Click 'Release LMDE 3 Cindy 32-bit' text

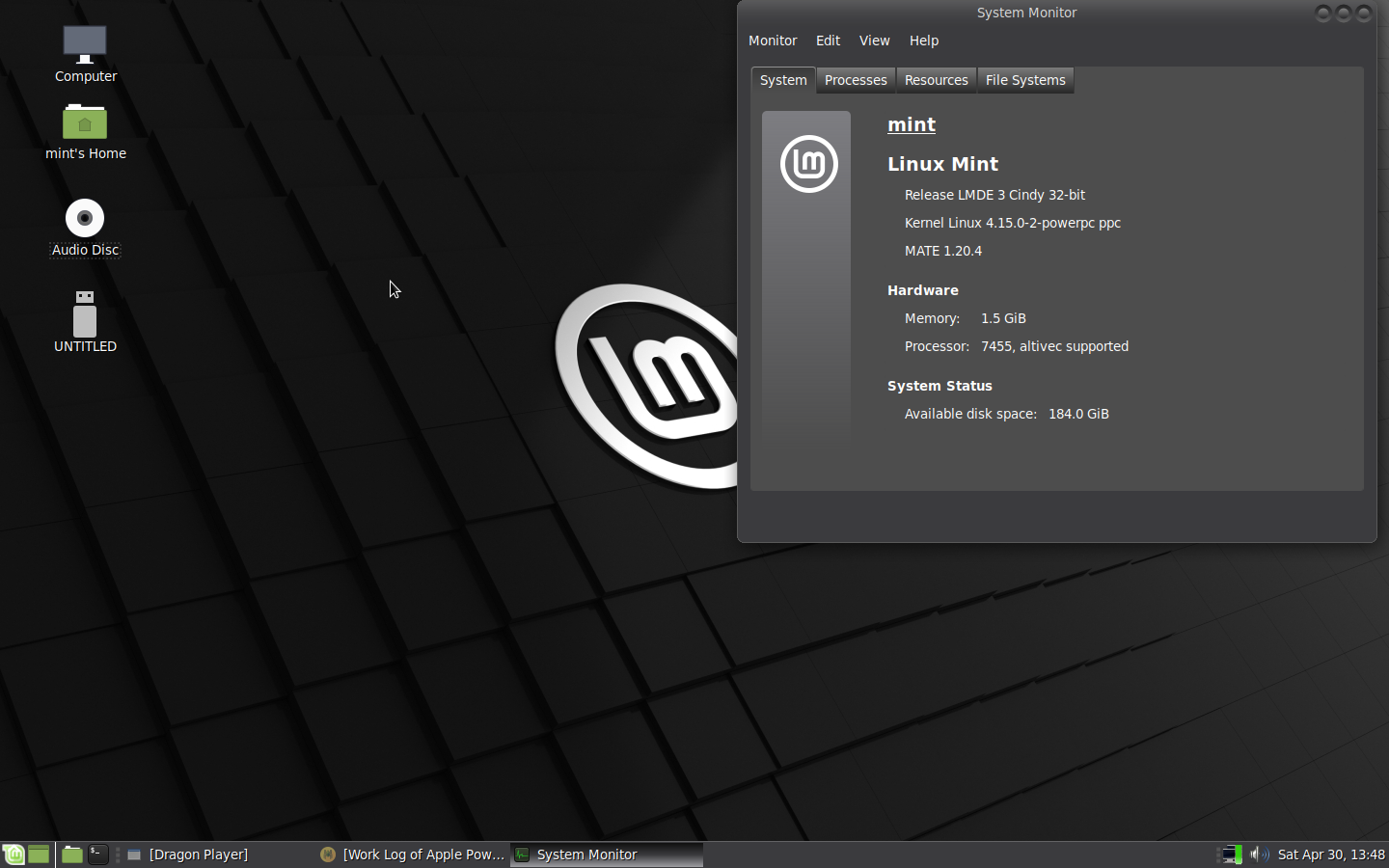click(x=994, y=195)
